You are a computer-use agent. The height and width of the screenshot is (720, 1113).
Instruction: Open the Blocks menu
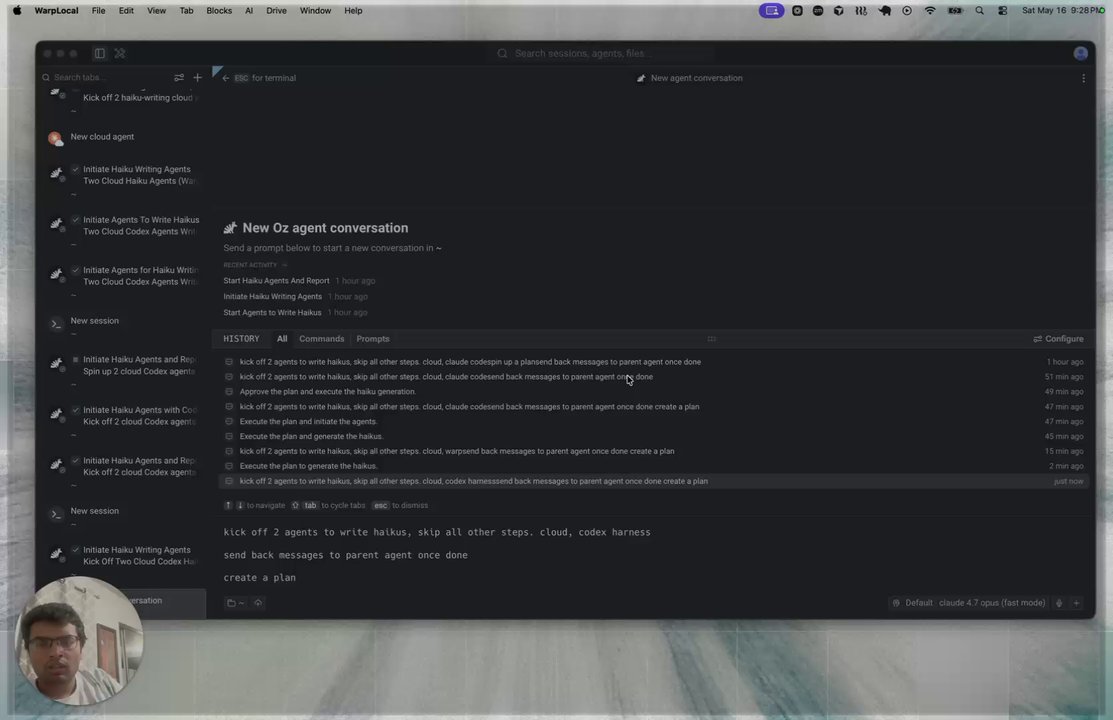coord(219,11)
